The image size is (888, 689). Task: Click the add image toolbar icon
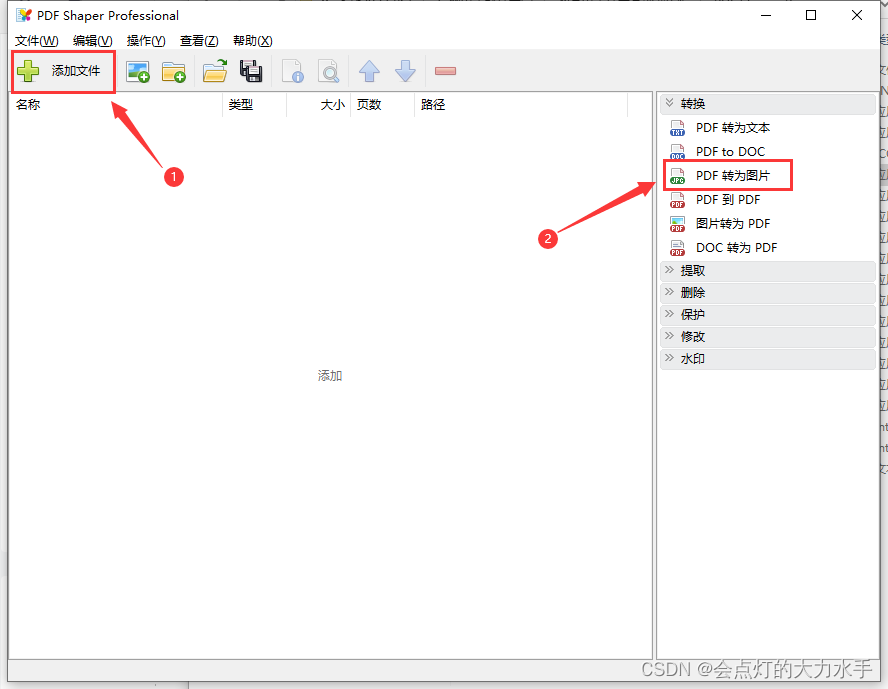(138, 72)
